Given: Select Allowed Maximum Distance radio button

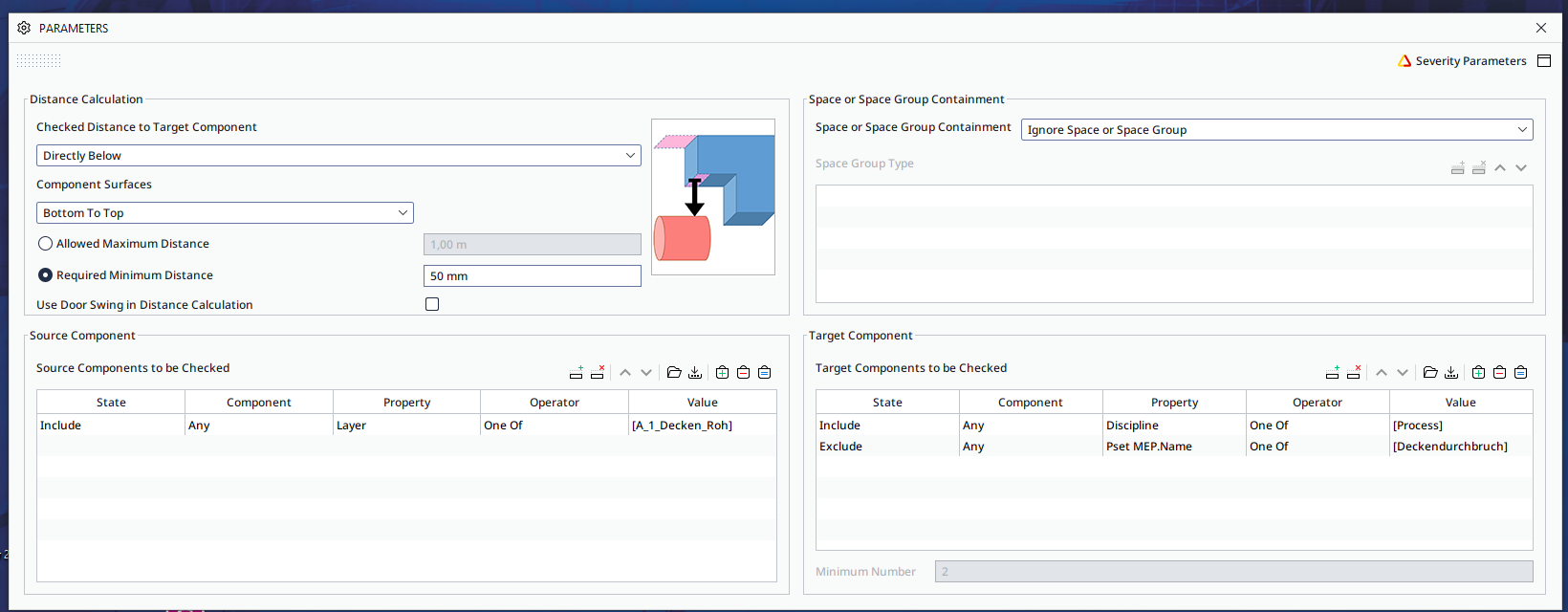Looking at the screenshot, I should click(x=45, y=244).
